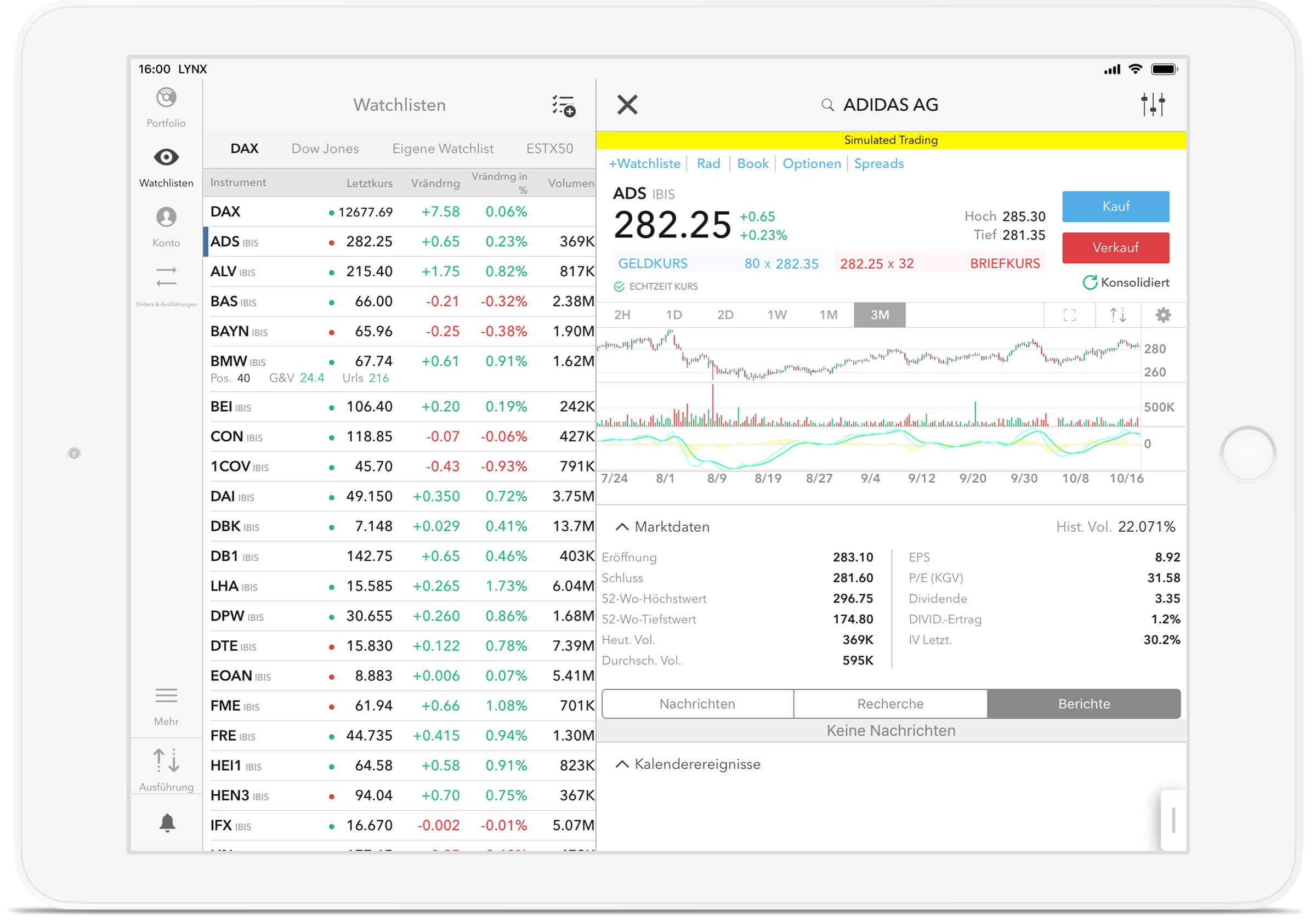
Task: Select the EOAN watchlist row
Action: pyautogui.click(x=400, y=676)
